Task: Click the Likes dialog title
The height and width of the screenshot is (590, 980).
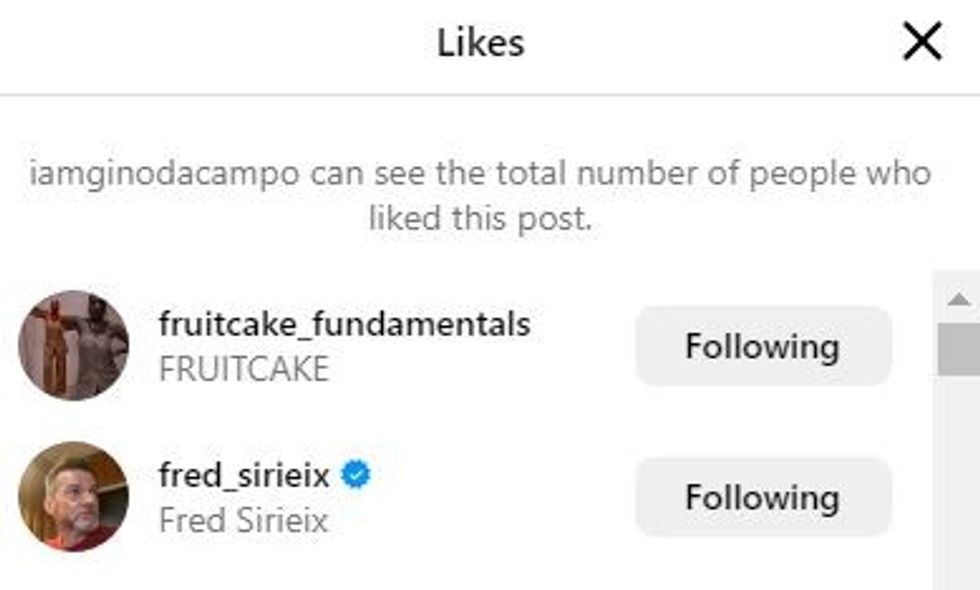Action: 479,40
